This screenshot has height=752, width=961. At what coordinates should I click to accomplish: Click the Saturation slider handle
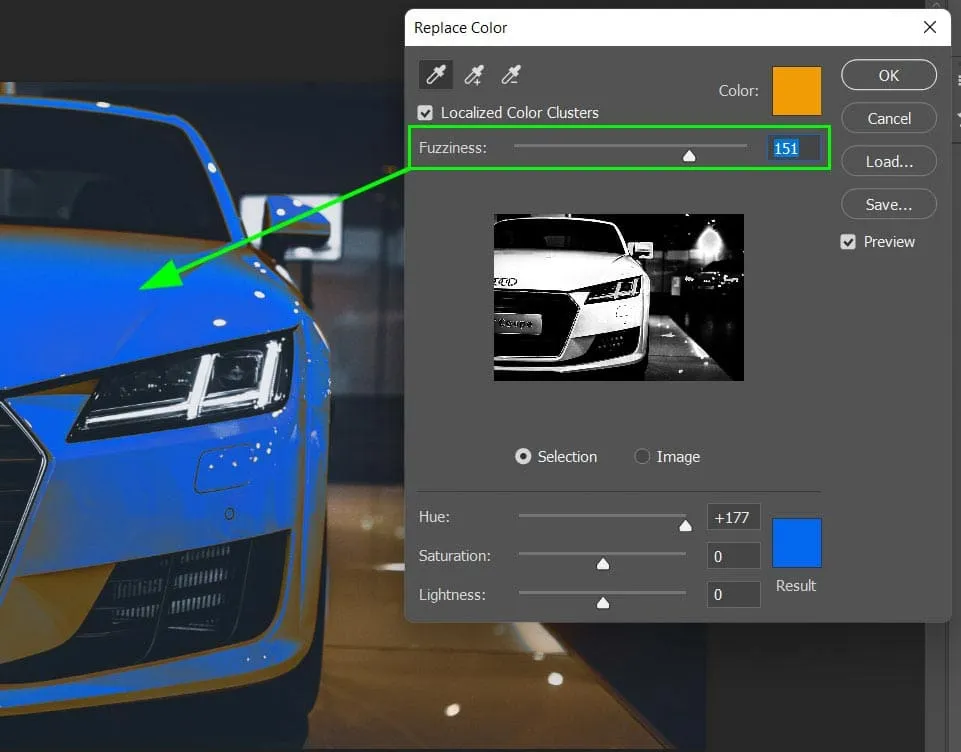pyautogui.click(x=603, y=564)
